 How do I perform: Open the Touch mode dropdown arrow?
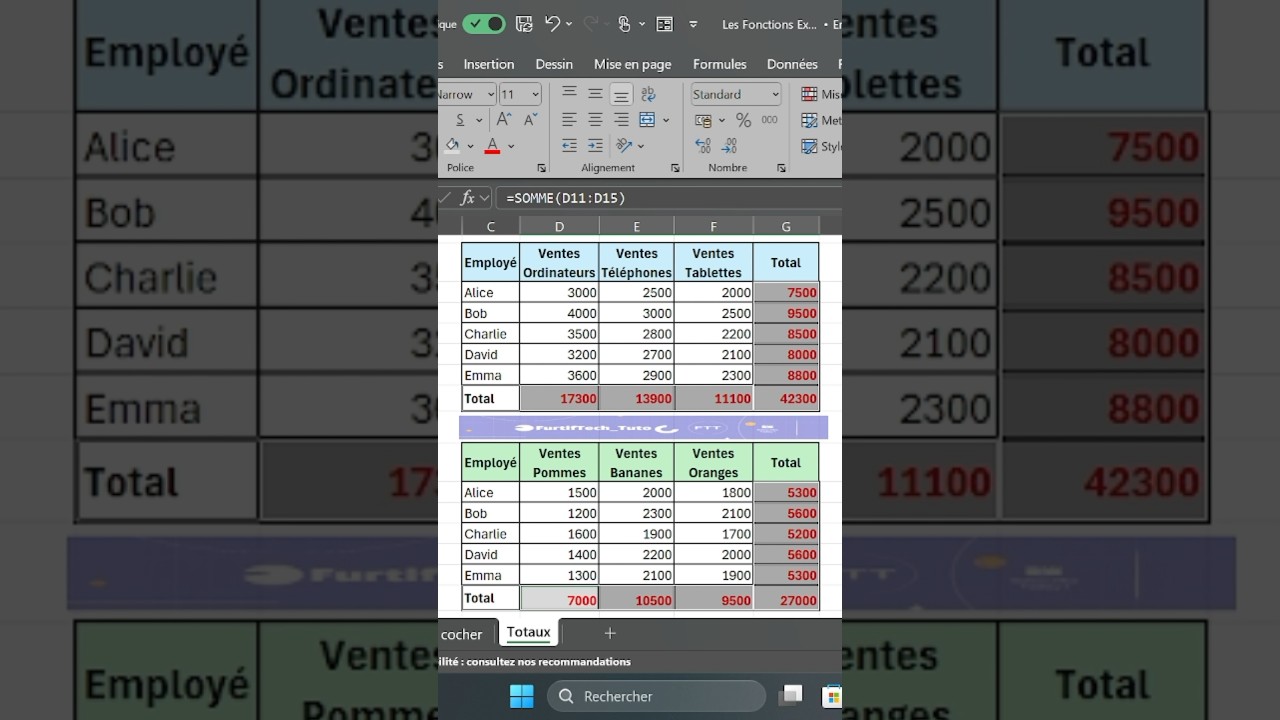pos(641,24)
